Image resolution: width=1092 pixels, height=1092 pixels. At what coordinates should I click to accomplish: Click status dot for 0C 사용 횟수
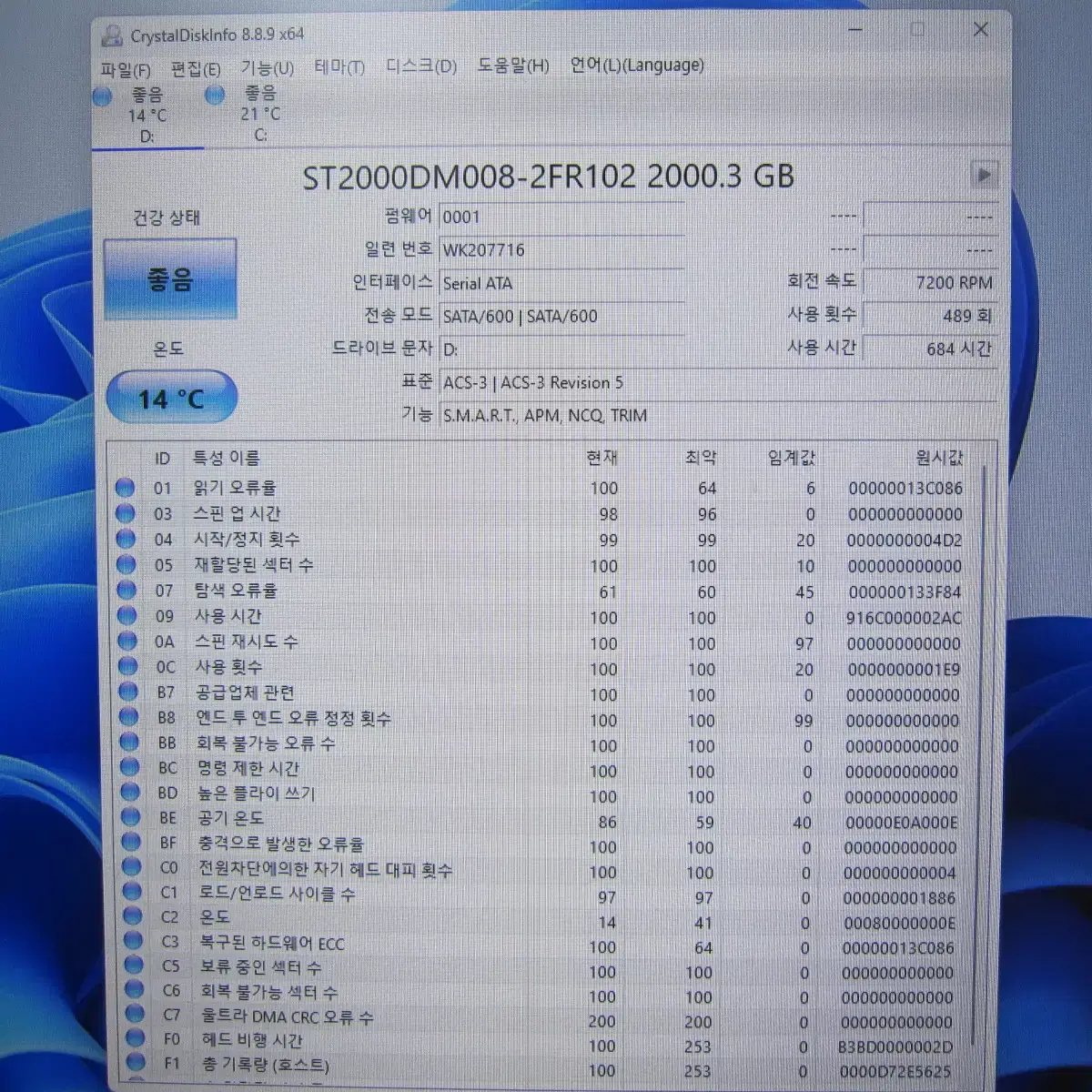(128, 668)
